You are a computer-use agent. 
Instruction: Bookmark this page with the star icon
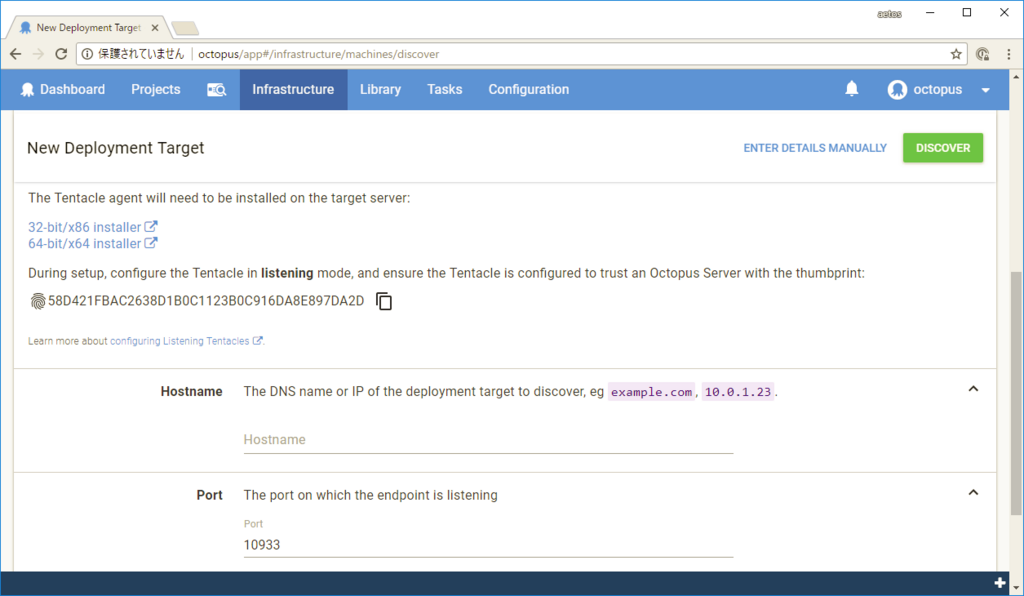[x=956, y=54]
